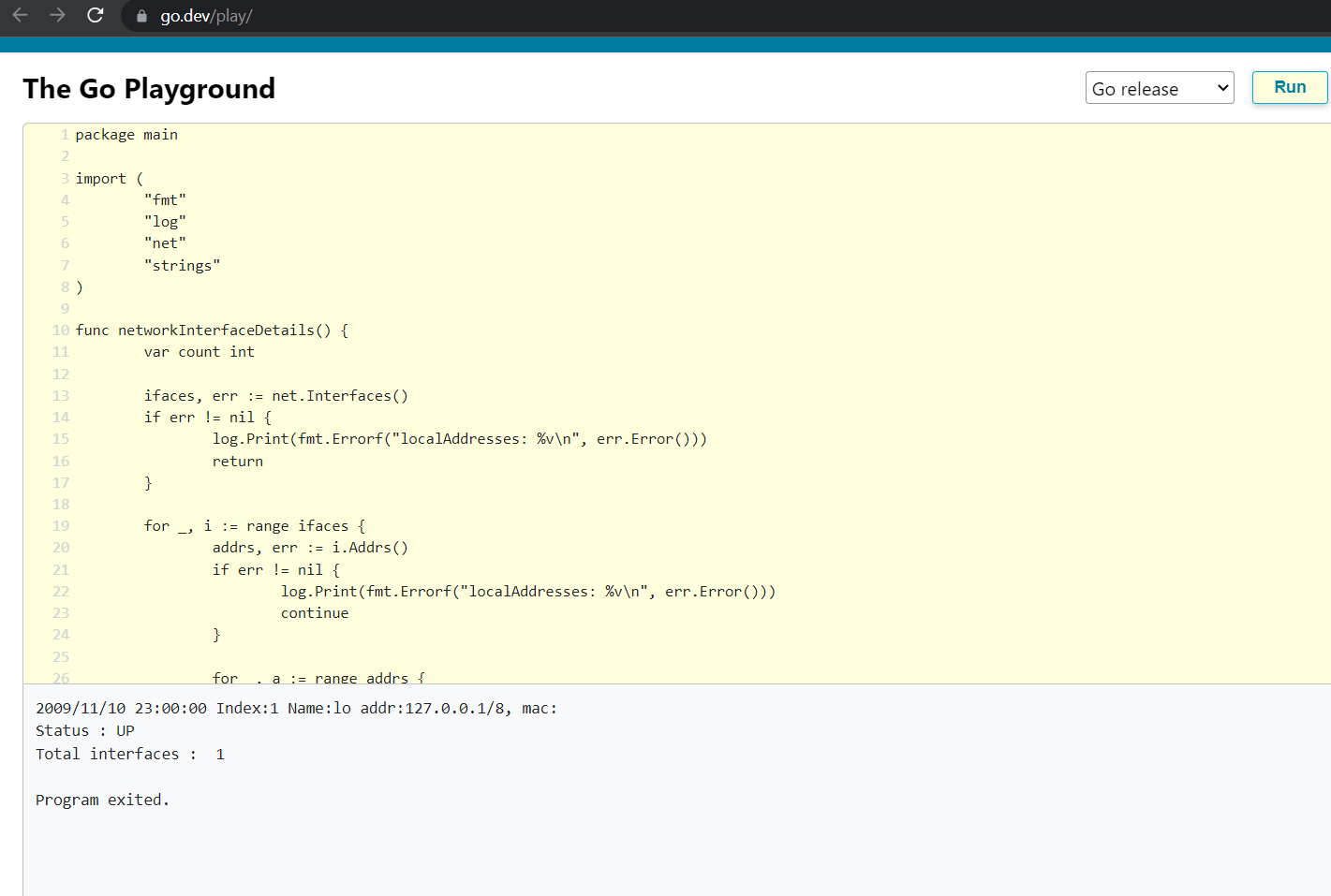Click the browser forward navigation arrow
The image size is (1331, 896).
coord(56,15)
